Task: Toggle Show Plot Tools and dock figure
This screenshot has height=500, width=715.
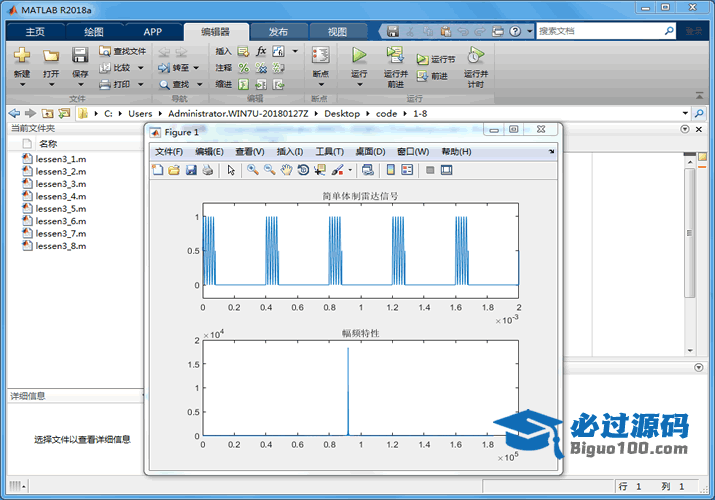Action: coord(446,170)
